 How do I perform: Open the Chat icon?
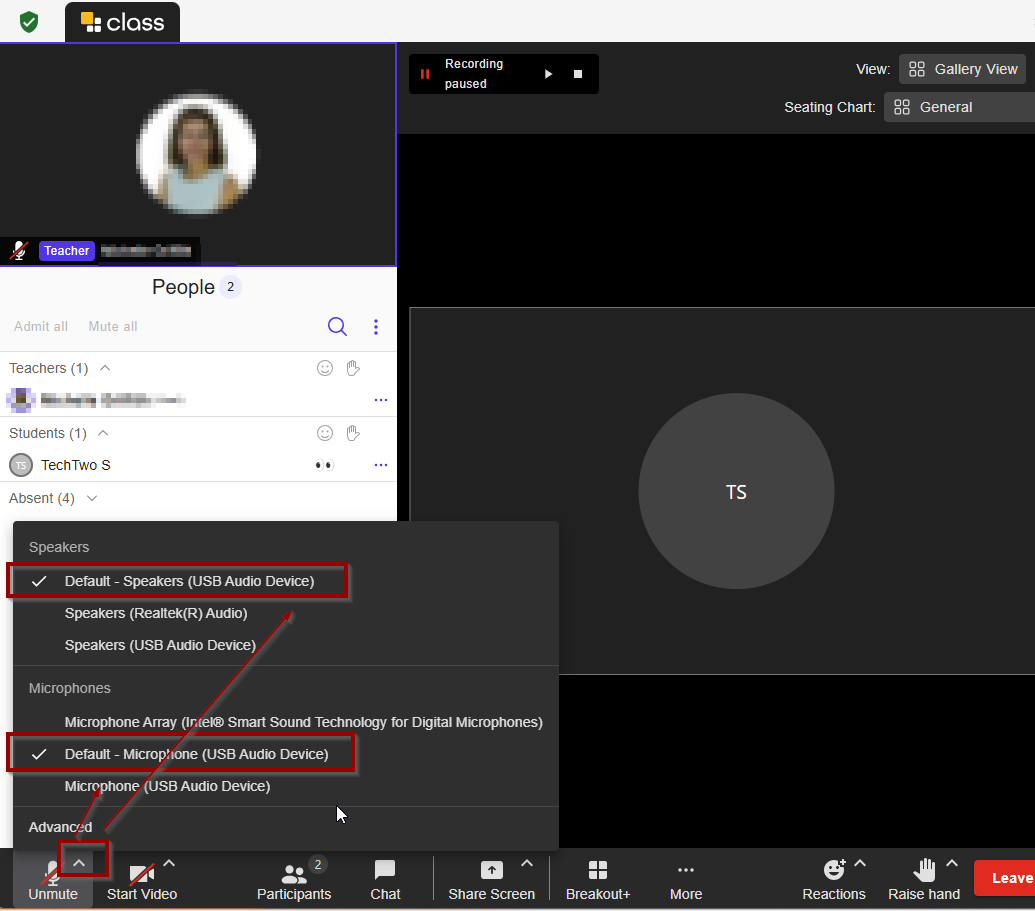(x=385, y=870)
